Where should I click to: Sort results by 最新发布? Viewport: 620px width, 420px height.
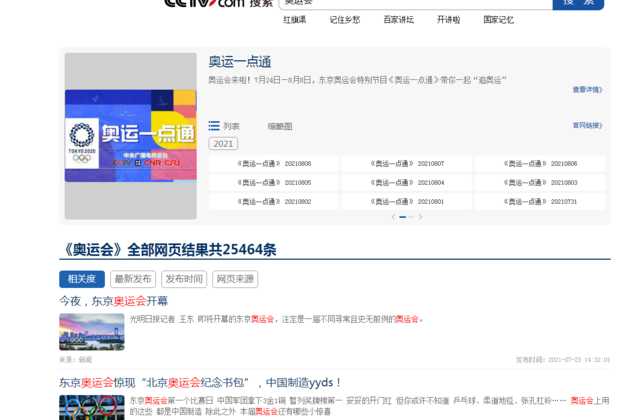pos(133,279)
